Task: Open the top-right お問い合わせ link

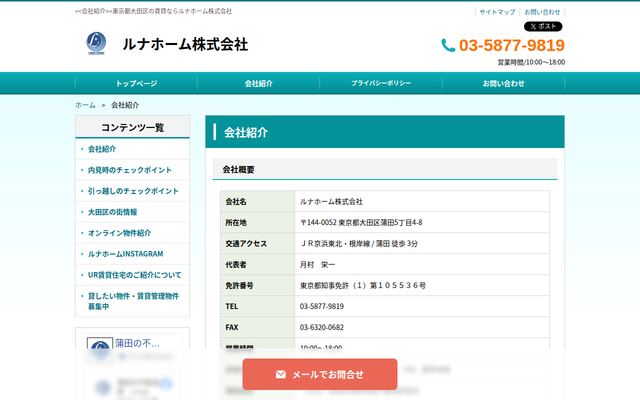Action: pyautogui.click(x=542, y=12)
